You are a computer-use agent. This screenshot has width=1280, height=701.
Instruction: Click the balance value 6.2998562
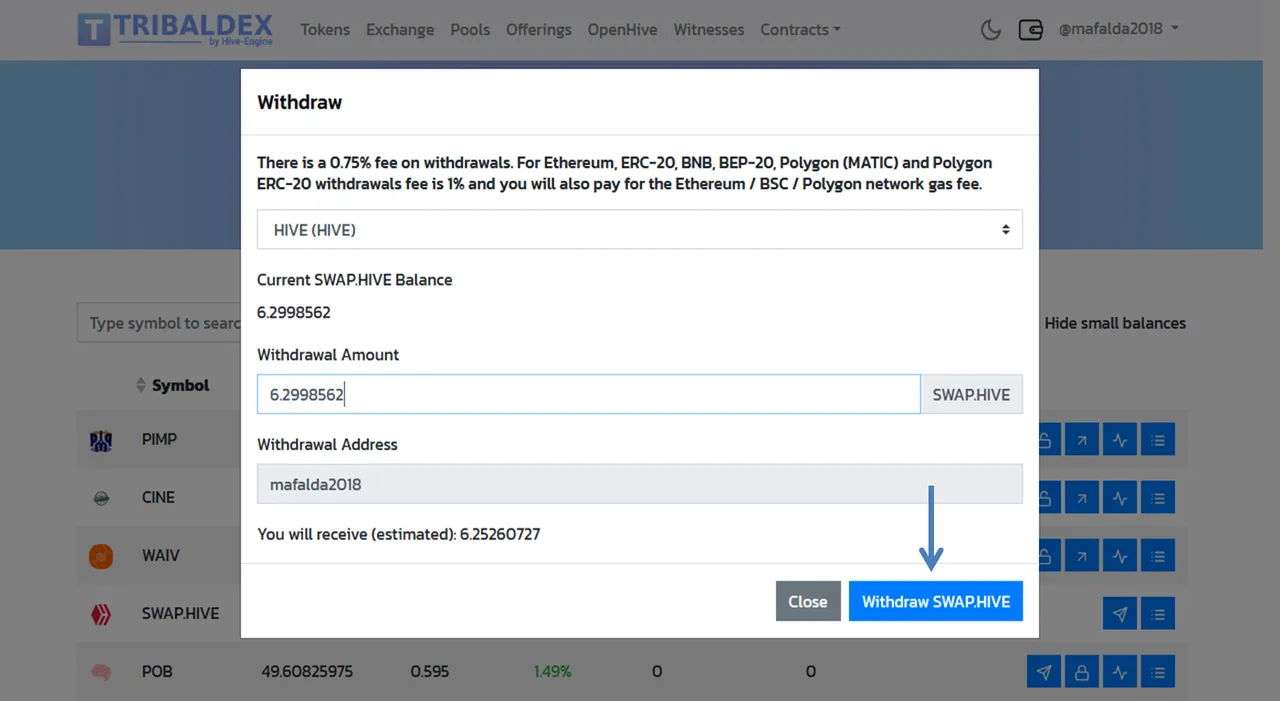pyautogui.click(x=294, y=312)
